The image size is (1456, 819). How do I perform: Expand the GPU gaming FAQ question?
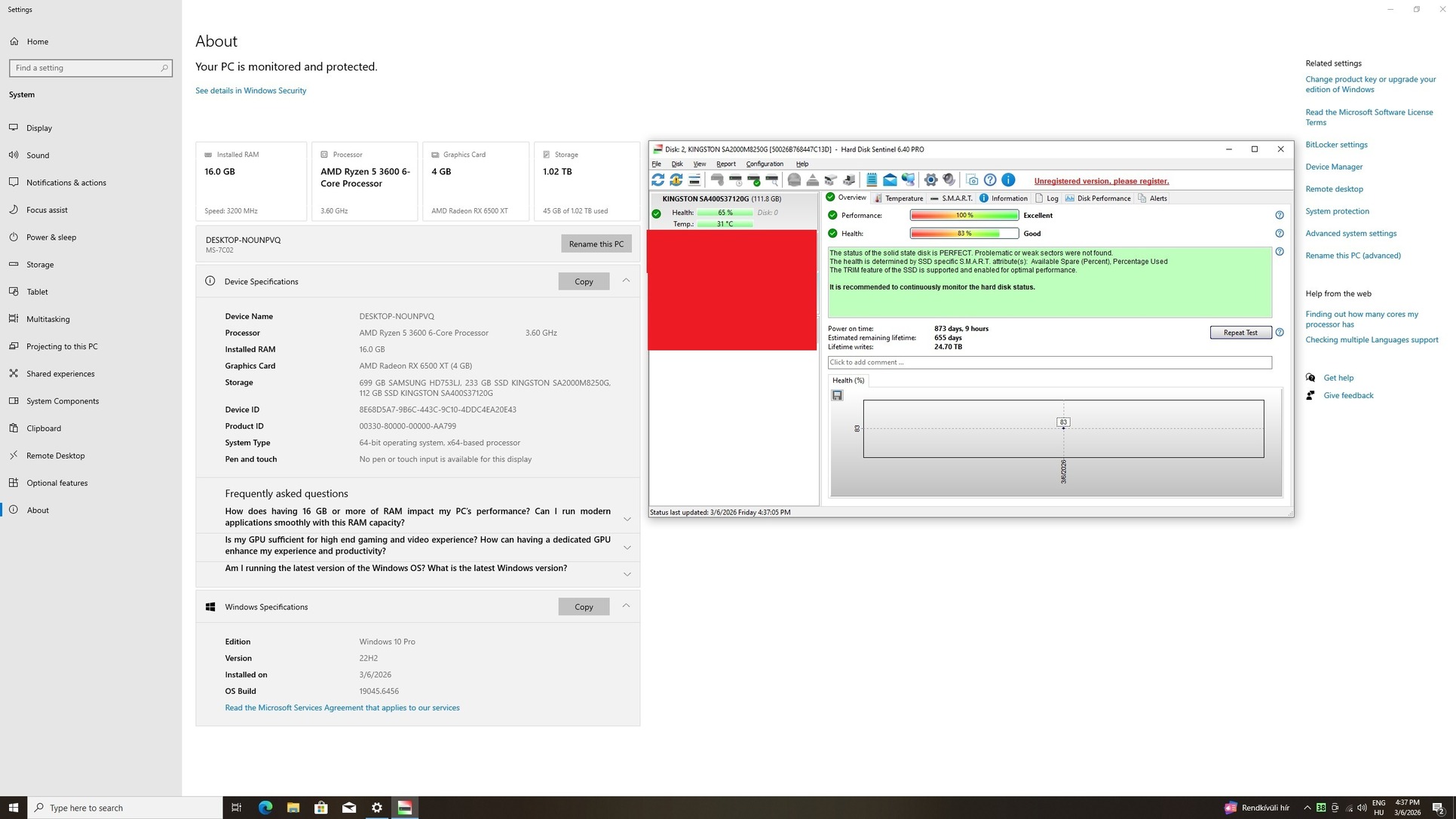coord(627,548)
